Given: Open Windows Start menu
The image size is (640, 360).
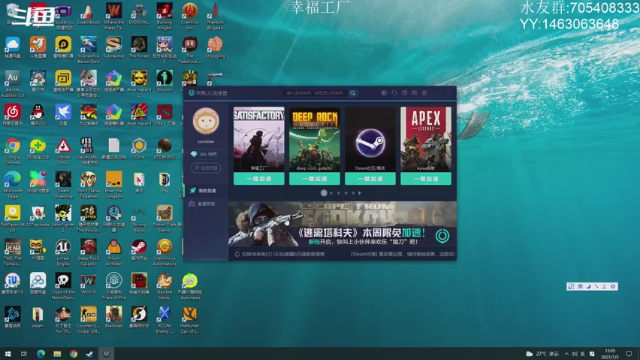Looking at the screenshot, I should [7, 353].
